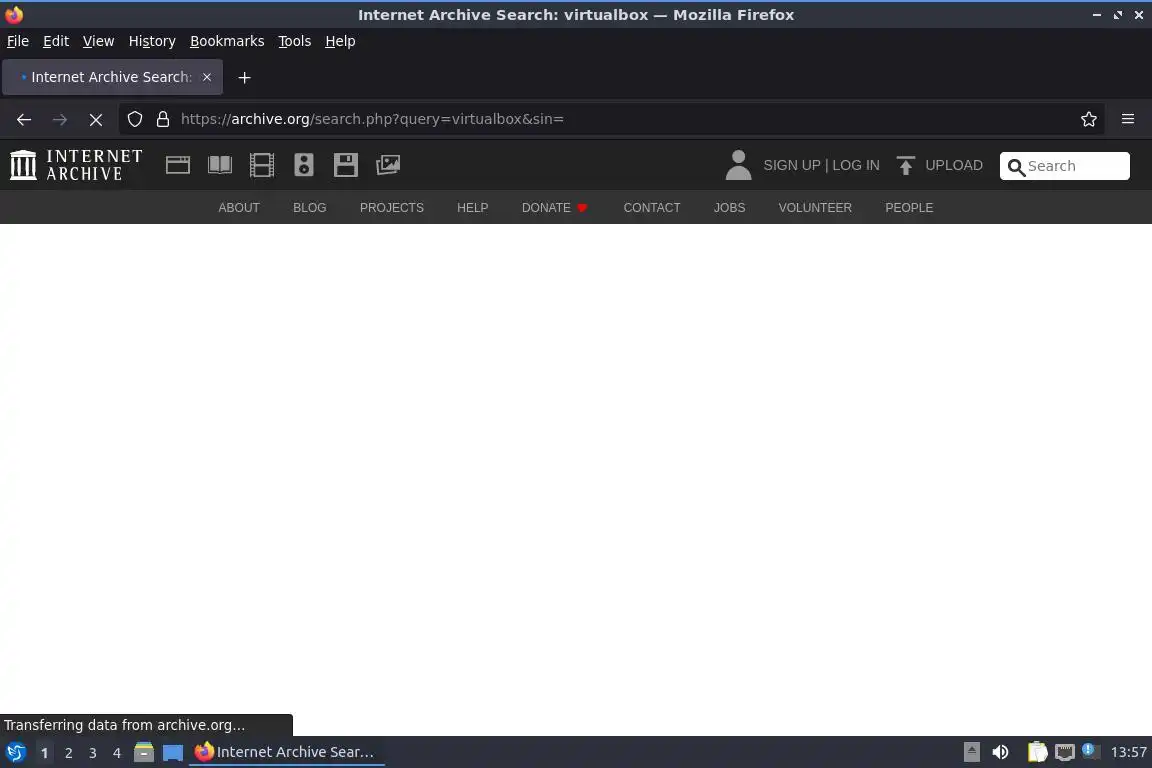Open the volume control tray icon
The height and width of the screenshot is (768, 1152).
pos(1000,752)
